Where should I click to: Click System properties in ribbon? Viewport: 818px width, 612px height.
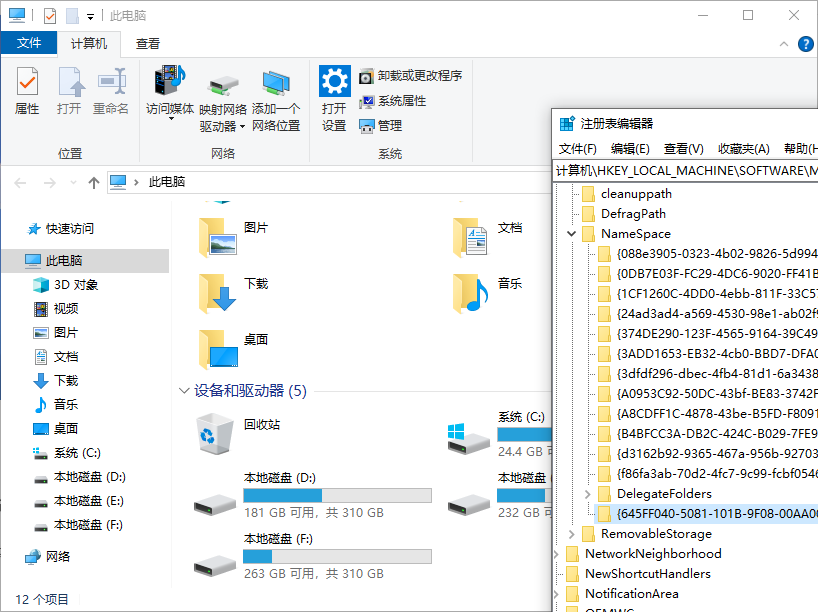tap(392, 101)
